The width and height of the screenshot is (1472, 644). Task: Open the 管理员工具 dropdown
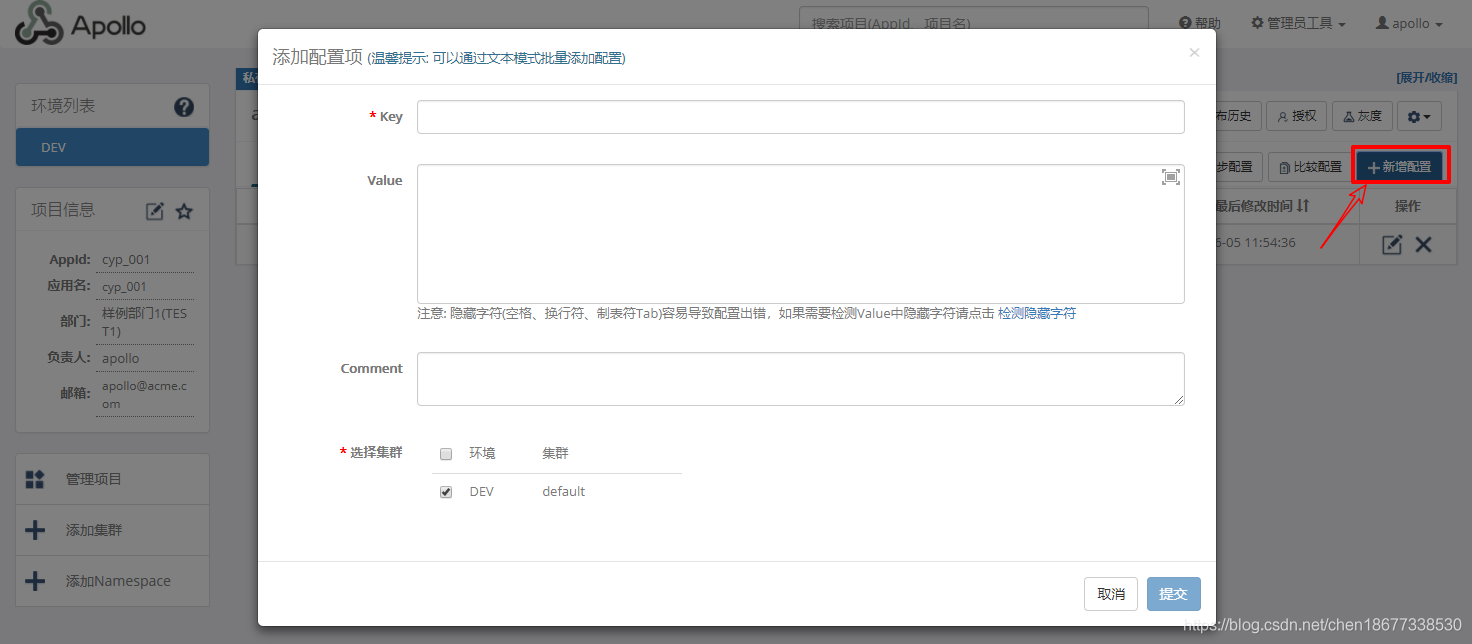click(x=1297, y=22)
